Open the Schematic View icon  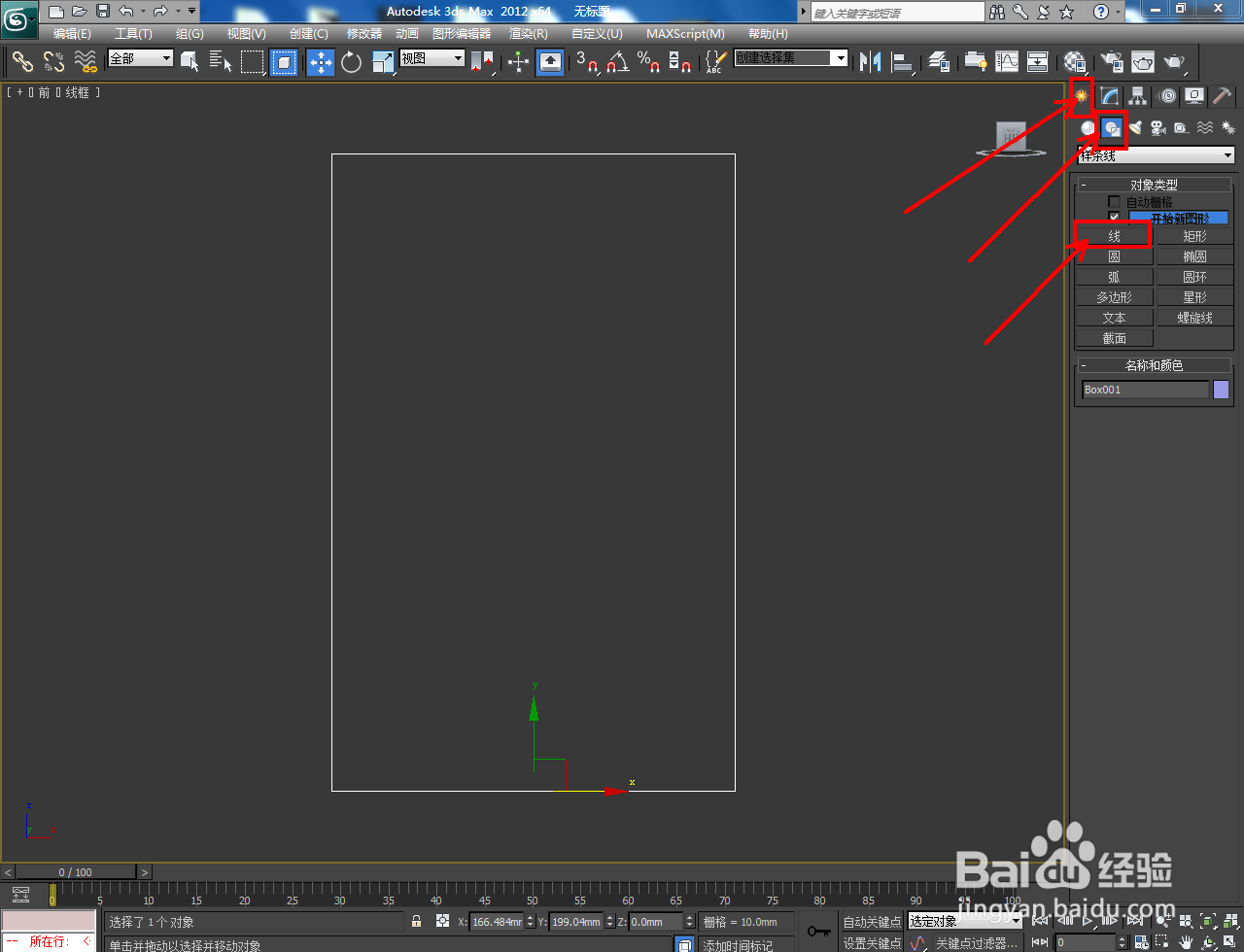click(x=1038, y=62)
